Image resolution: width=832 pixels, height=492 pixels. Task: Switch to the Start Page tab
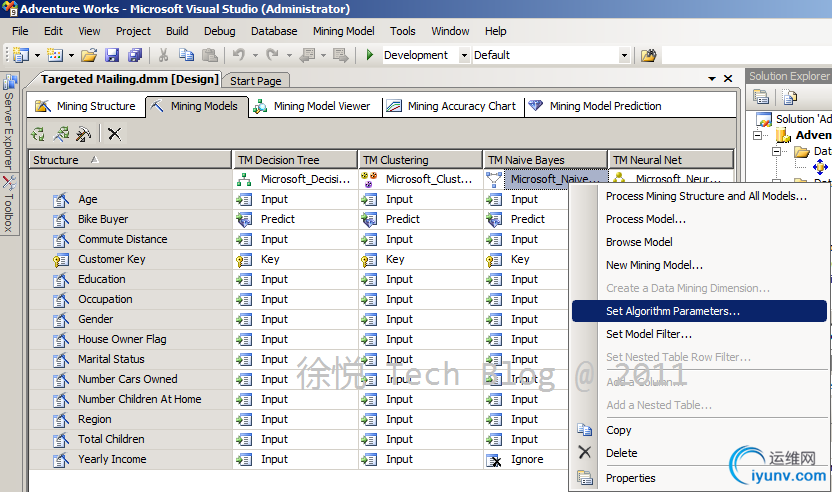click(256, 81)
